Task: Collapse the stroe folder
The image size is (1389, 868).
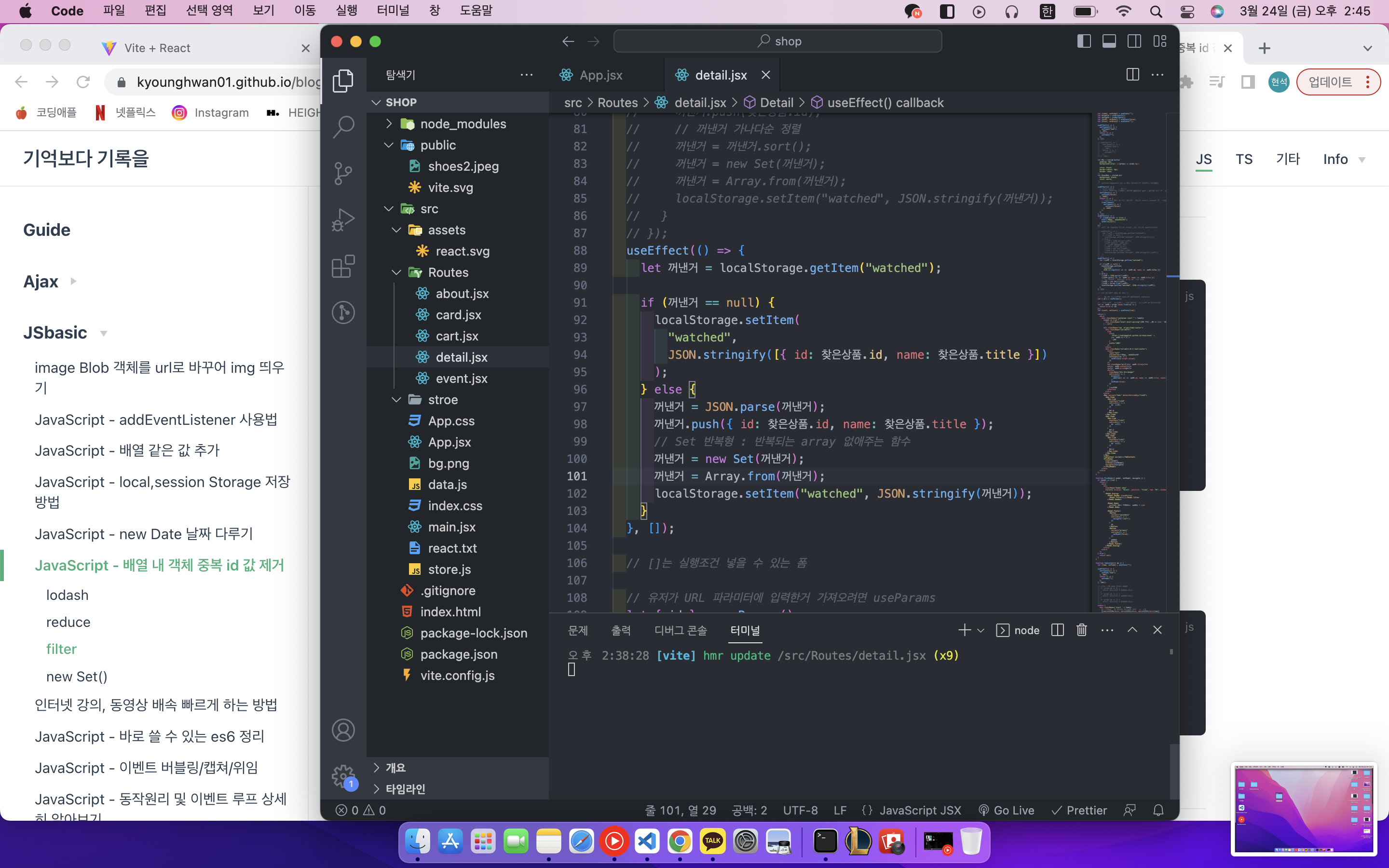Action: 458,400
